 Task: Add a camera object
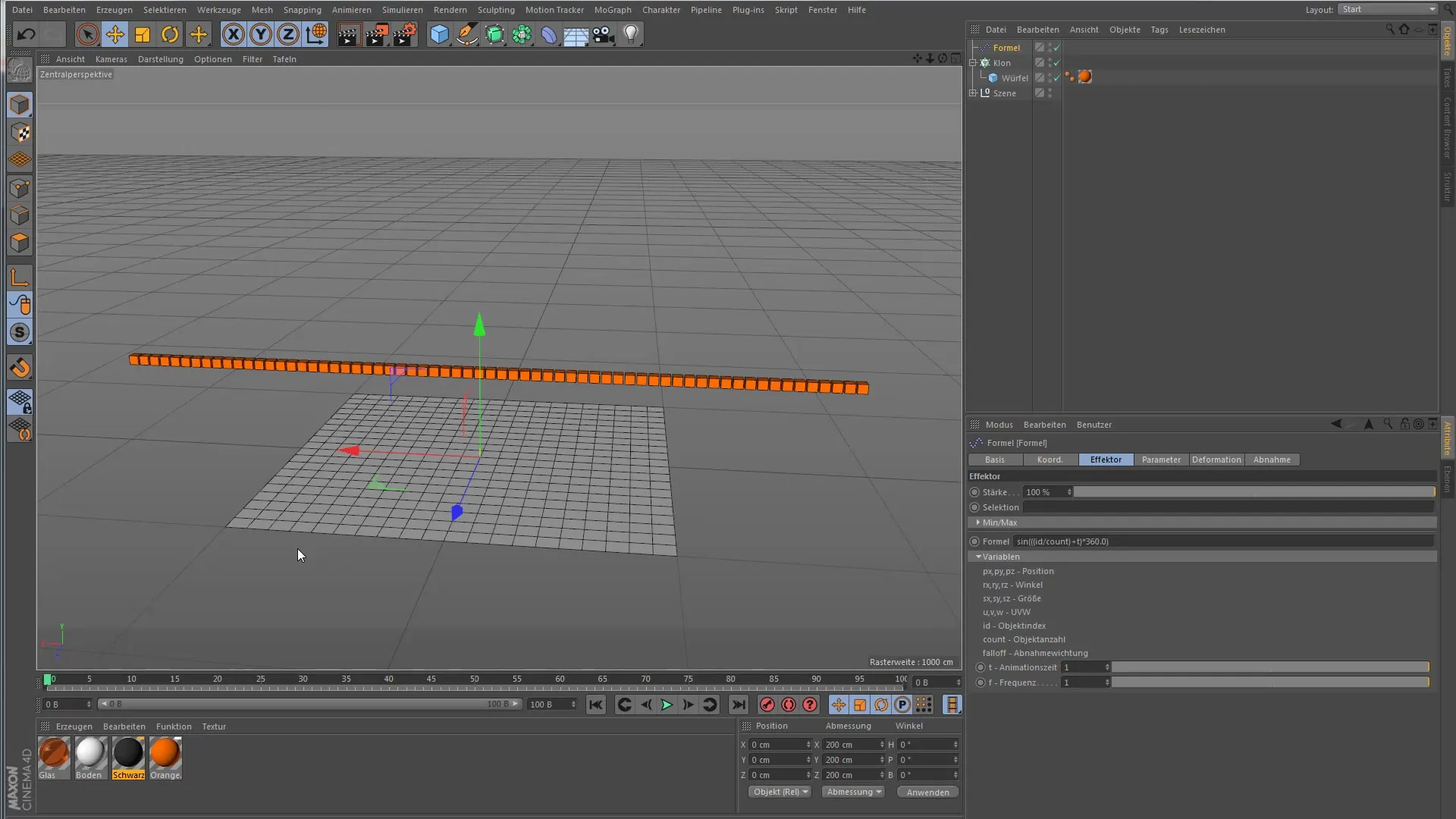[604, 34]
